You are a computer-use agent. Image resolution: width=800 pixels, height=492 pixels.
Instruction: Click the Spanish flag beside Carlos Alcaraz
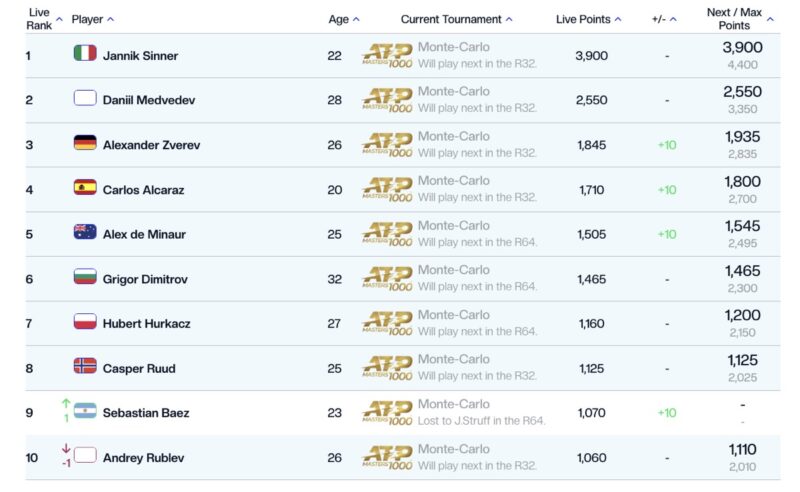(x=85, y=187)
